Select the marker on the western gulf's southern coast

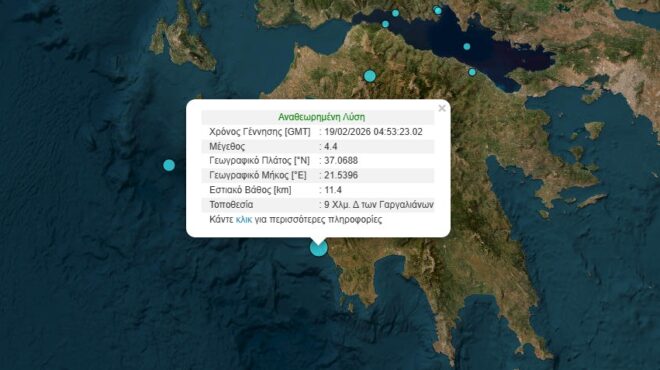point(385,24)
